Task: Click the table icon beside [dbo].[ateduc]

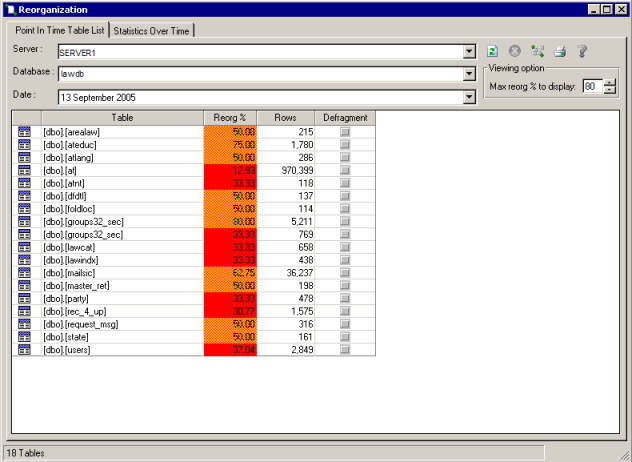Action: 24,145
